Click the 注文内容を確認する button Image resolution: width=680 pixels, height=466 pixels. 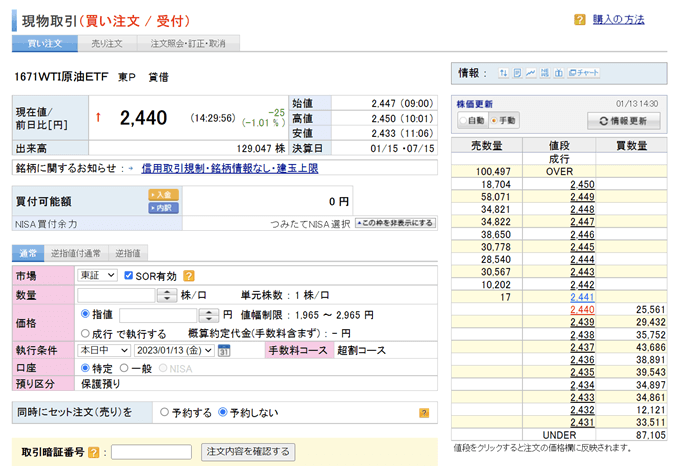248,452
